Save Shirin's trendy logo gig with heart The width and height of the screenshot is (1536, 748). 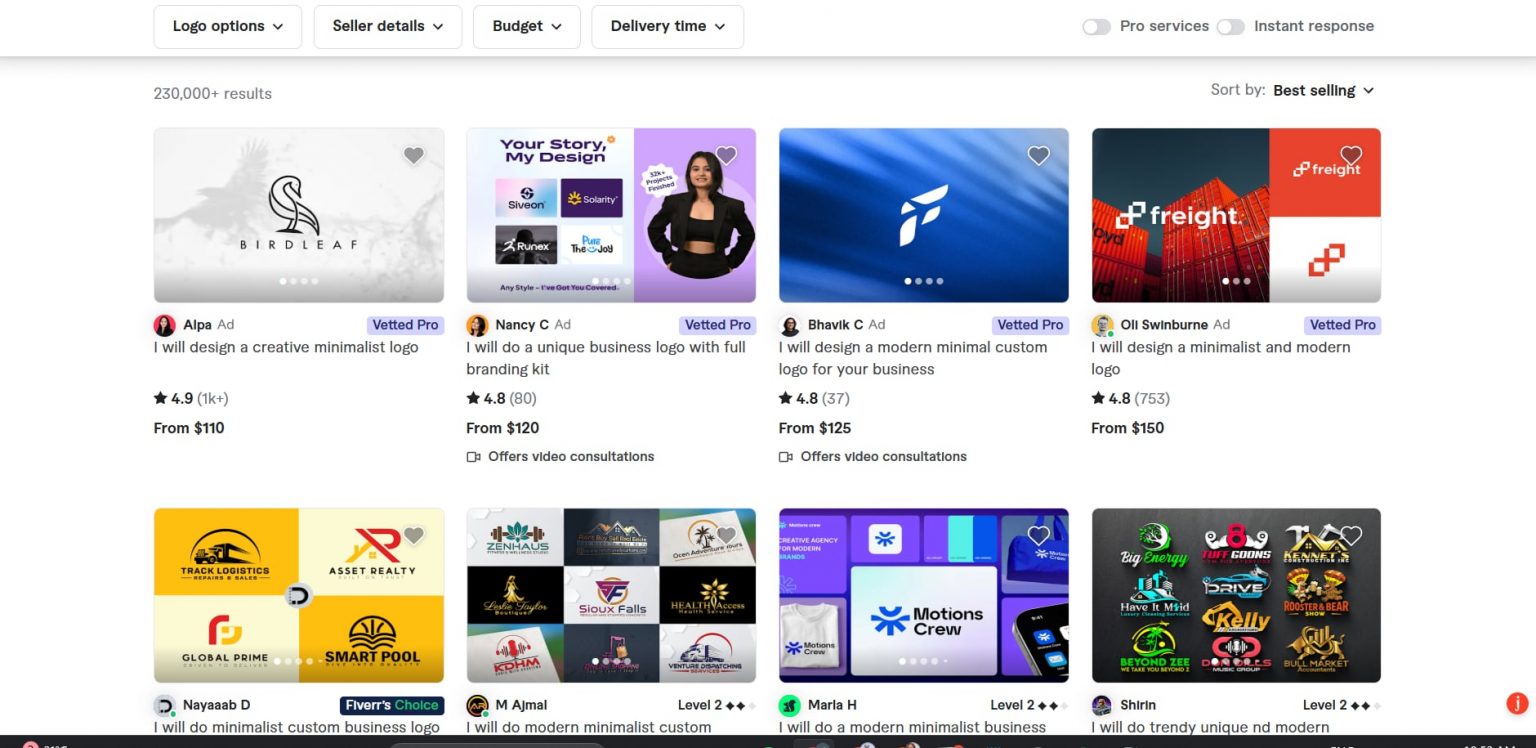pyautogui.click(x=1351, y=535)
